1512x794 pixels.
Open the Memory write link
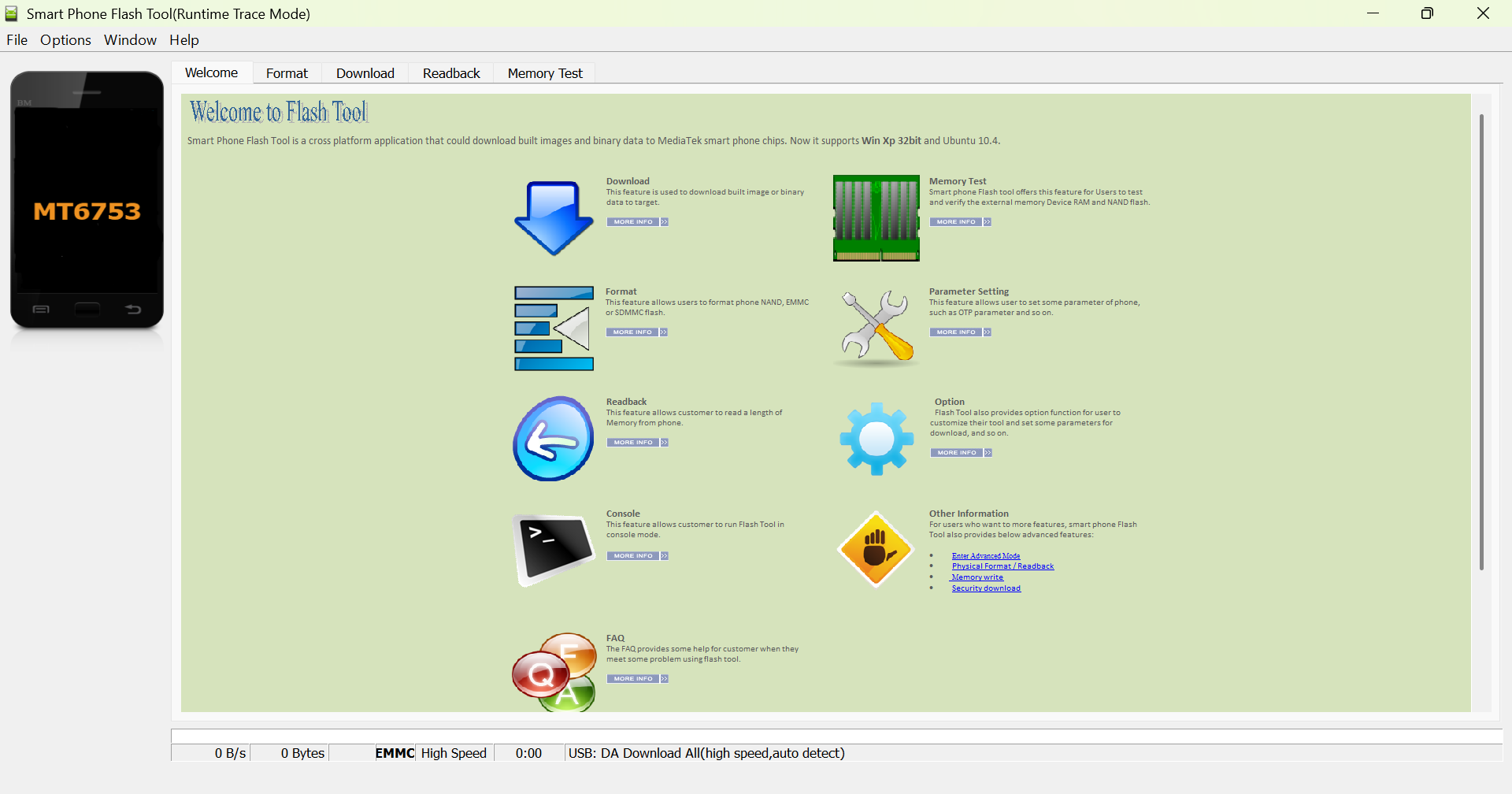pyautogui.click(x=977, y=577)
